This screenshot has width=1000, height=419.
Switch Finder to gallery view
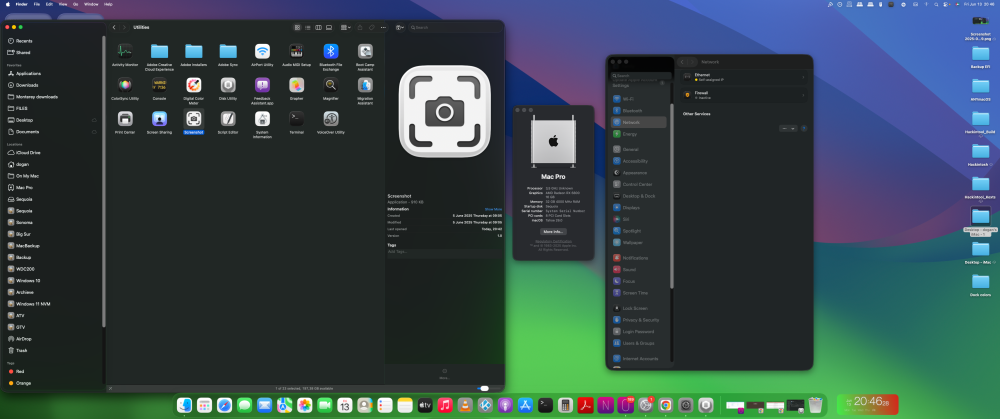coord(329,27)
